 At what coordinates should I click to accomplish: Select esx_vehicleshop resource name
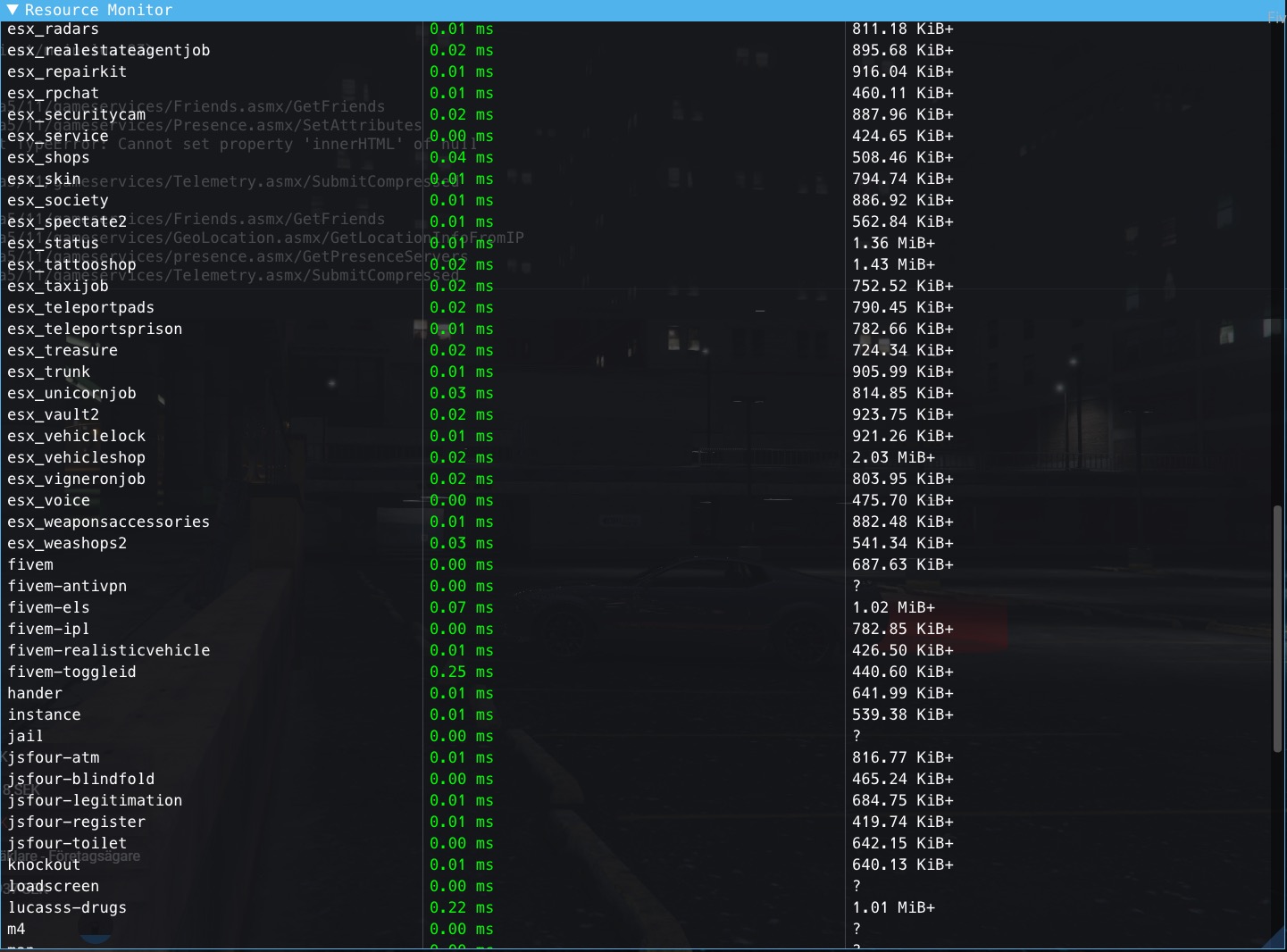click(x=77, y=458)
